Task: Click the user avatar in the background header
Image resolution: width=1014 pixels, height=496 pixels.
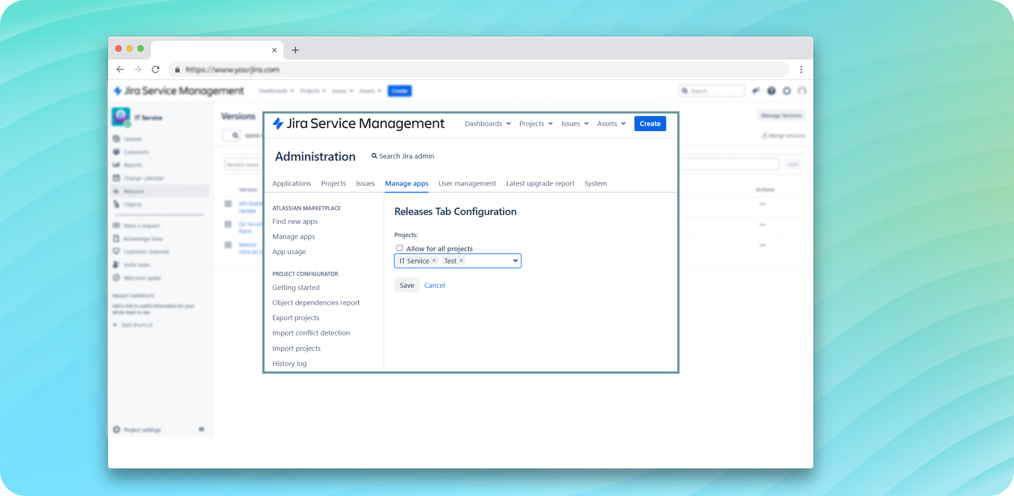Action: [802, 91]
